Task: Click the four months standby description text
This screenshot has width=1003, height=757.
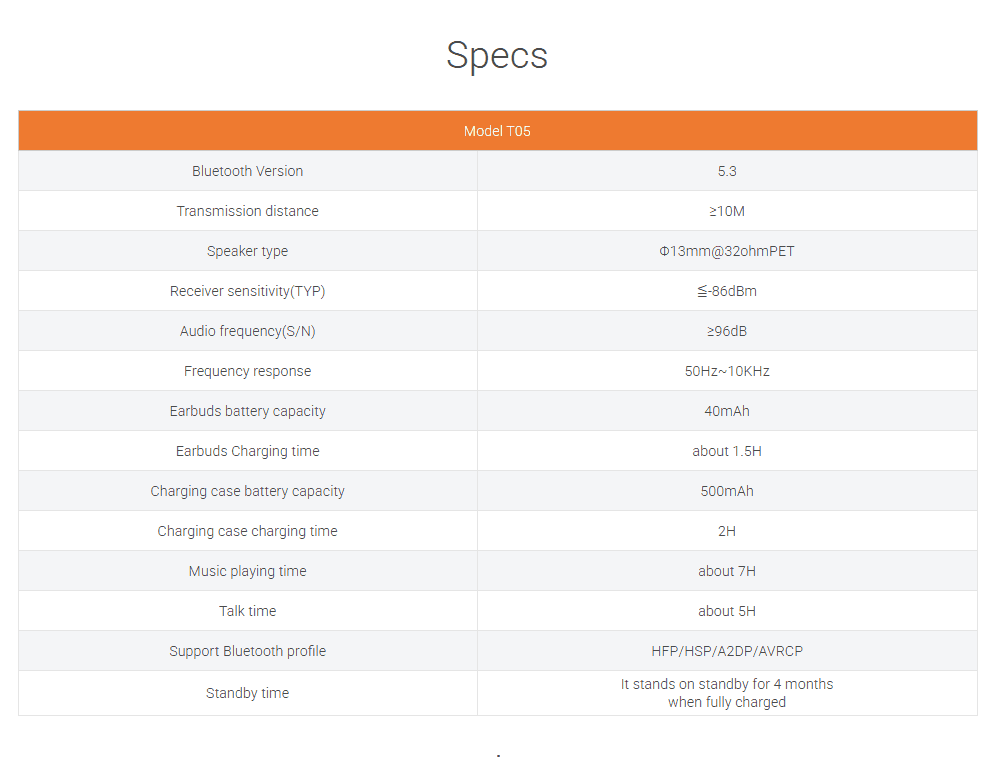Action: click(727, 693)
